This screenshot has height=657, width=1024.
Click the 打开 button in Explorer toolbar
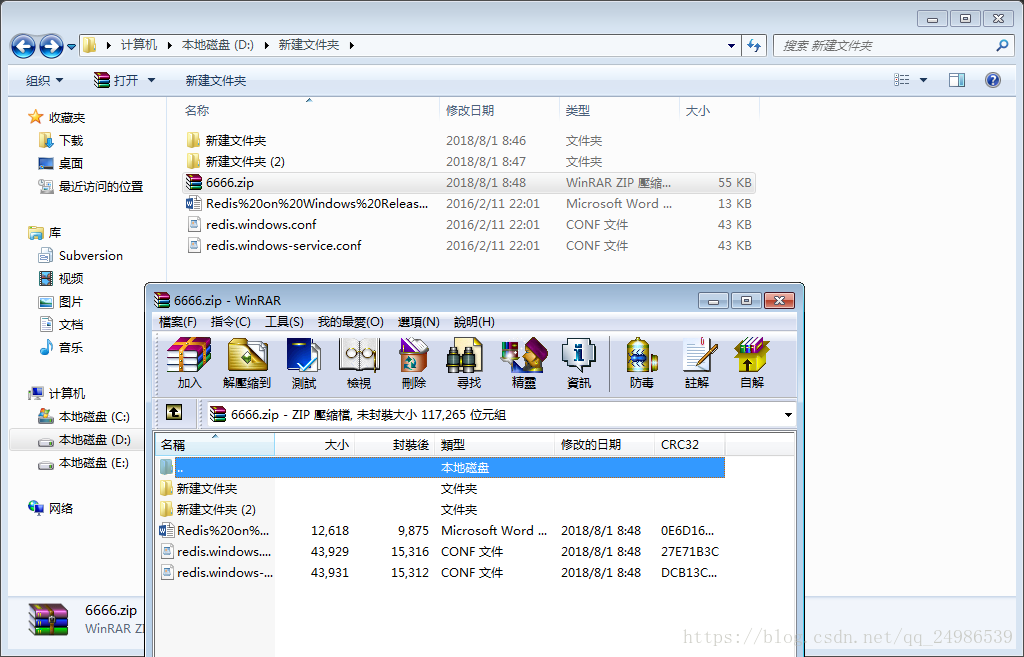(118, 80)
